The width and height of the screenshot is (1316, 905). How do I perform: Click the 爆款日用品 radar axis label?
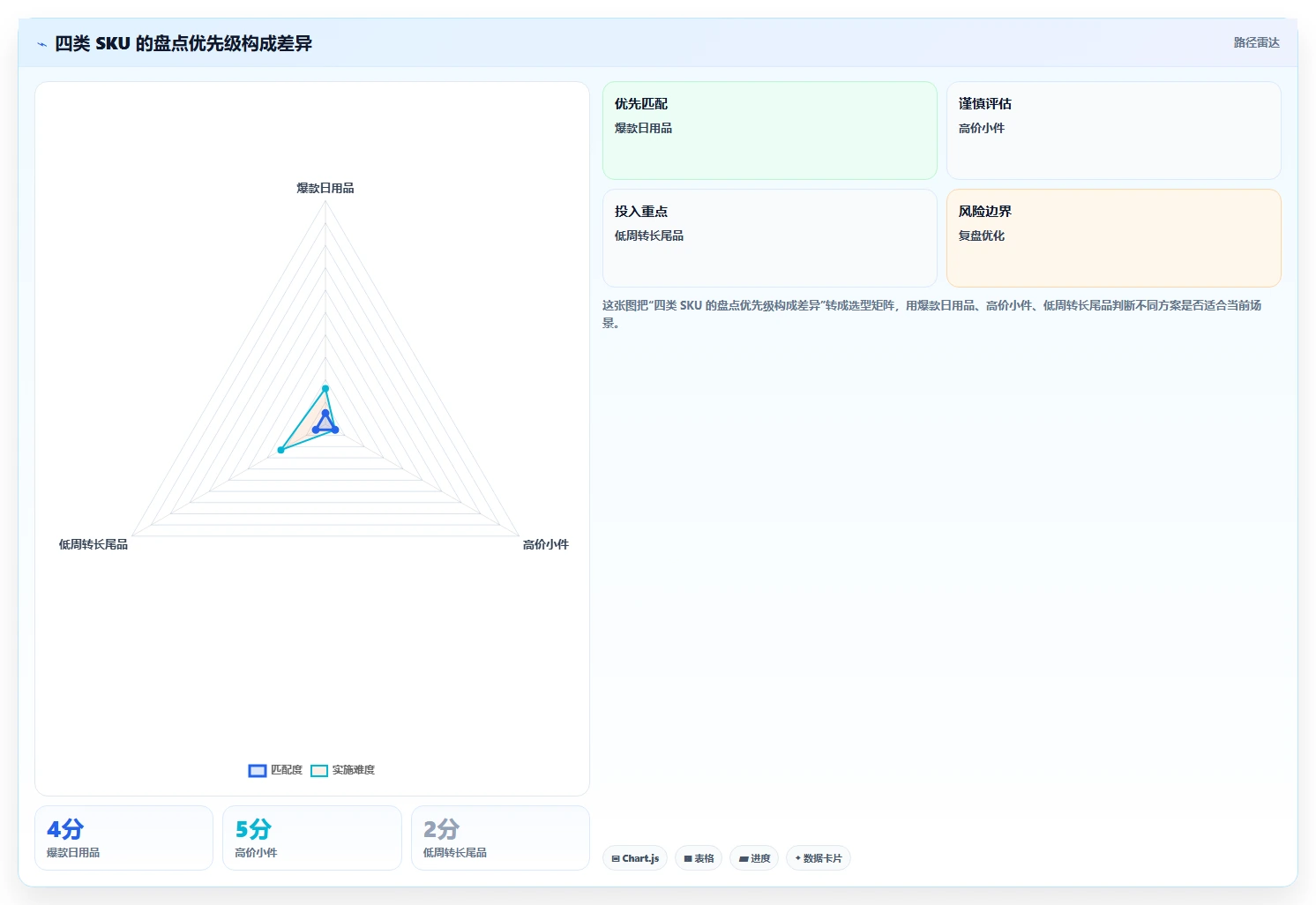[325, 188]
